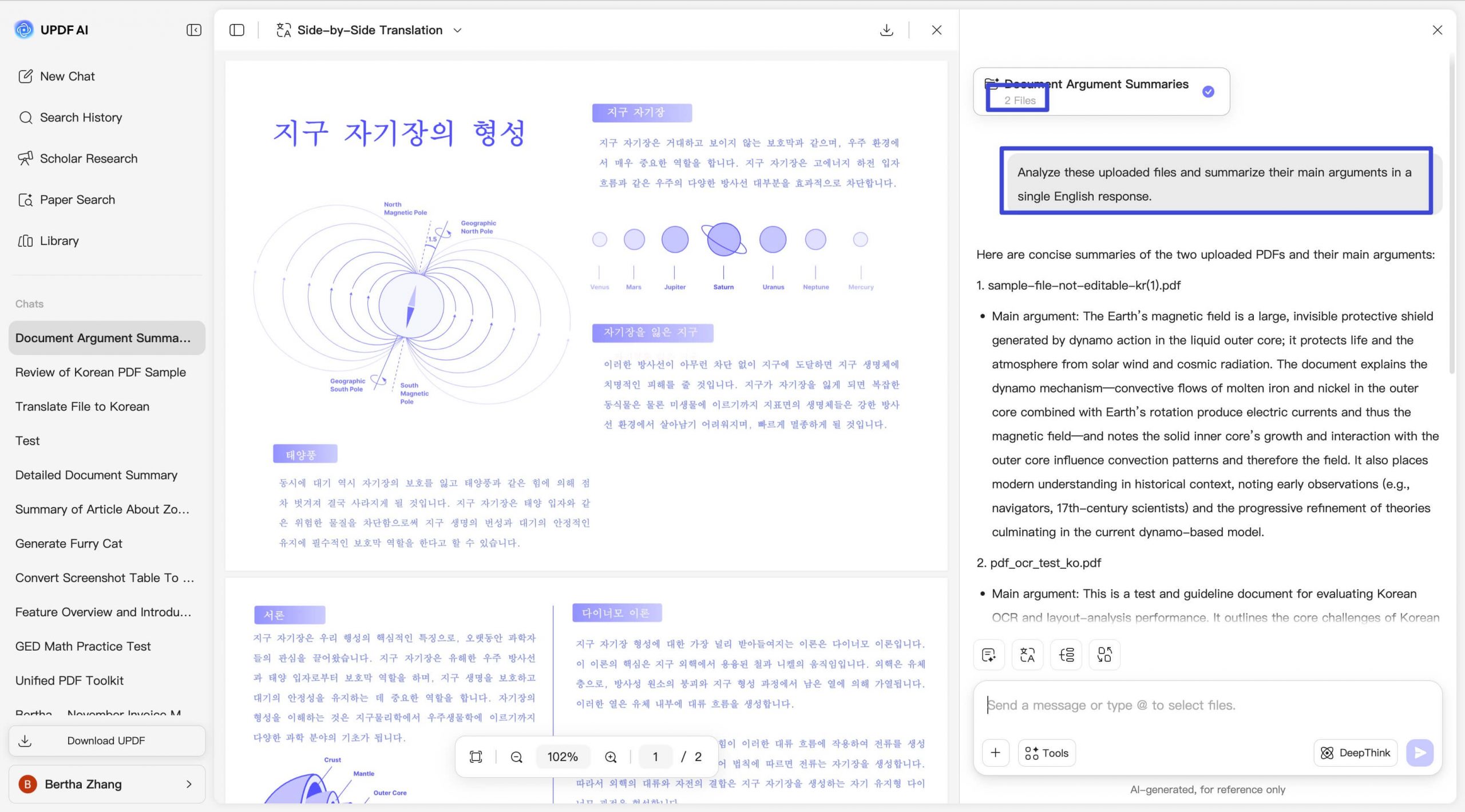Open Translate File to Korean chat
Screen dimensions: 1465x812
coord(107,406)
